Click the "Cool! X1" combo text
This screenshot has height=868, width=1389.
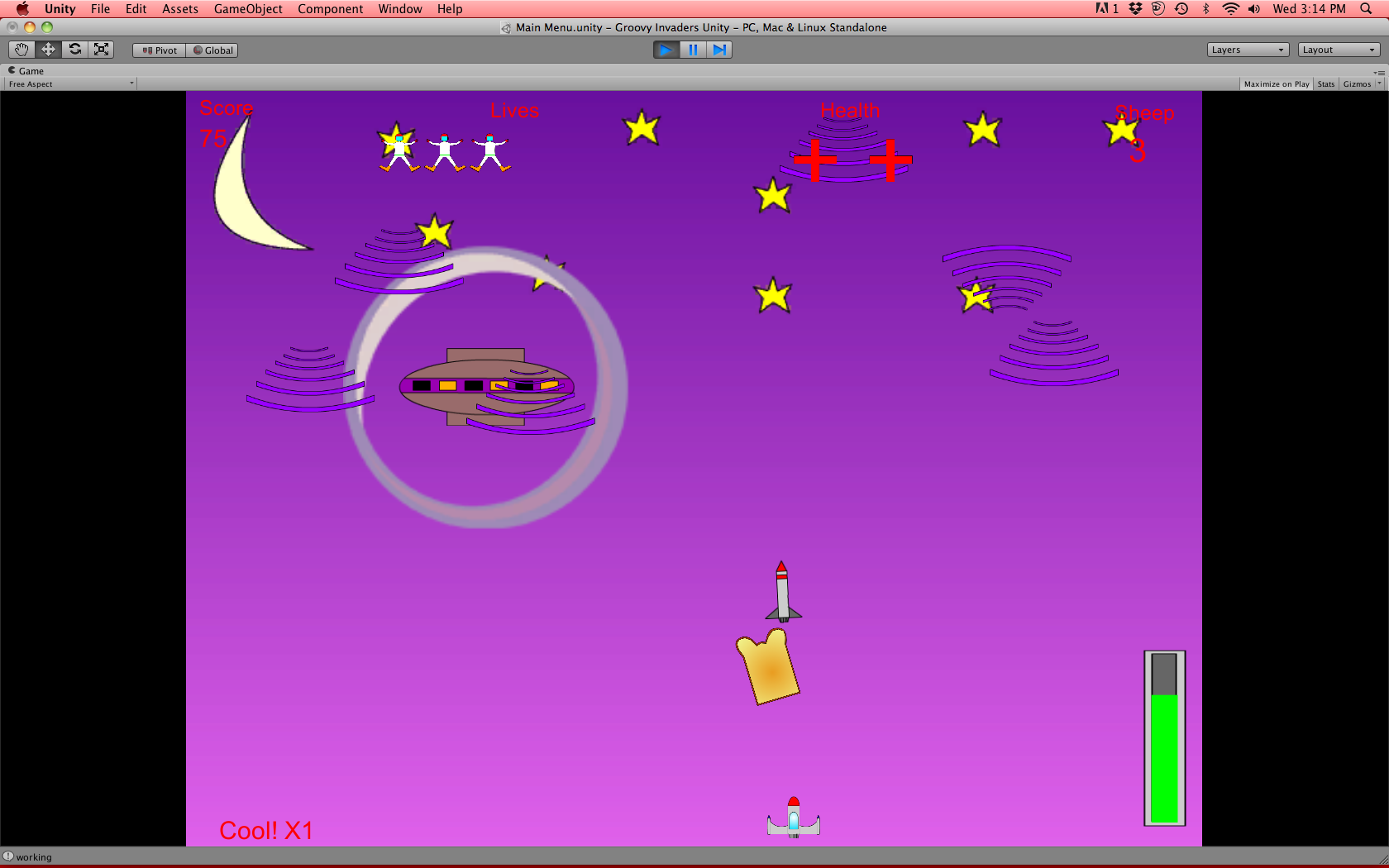coord(266,831)
